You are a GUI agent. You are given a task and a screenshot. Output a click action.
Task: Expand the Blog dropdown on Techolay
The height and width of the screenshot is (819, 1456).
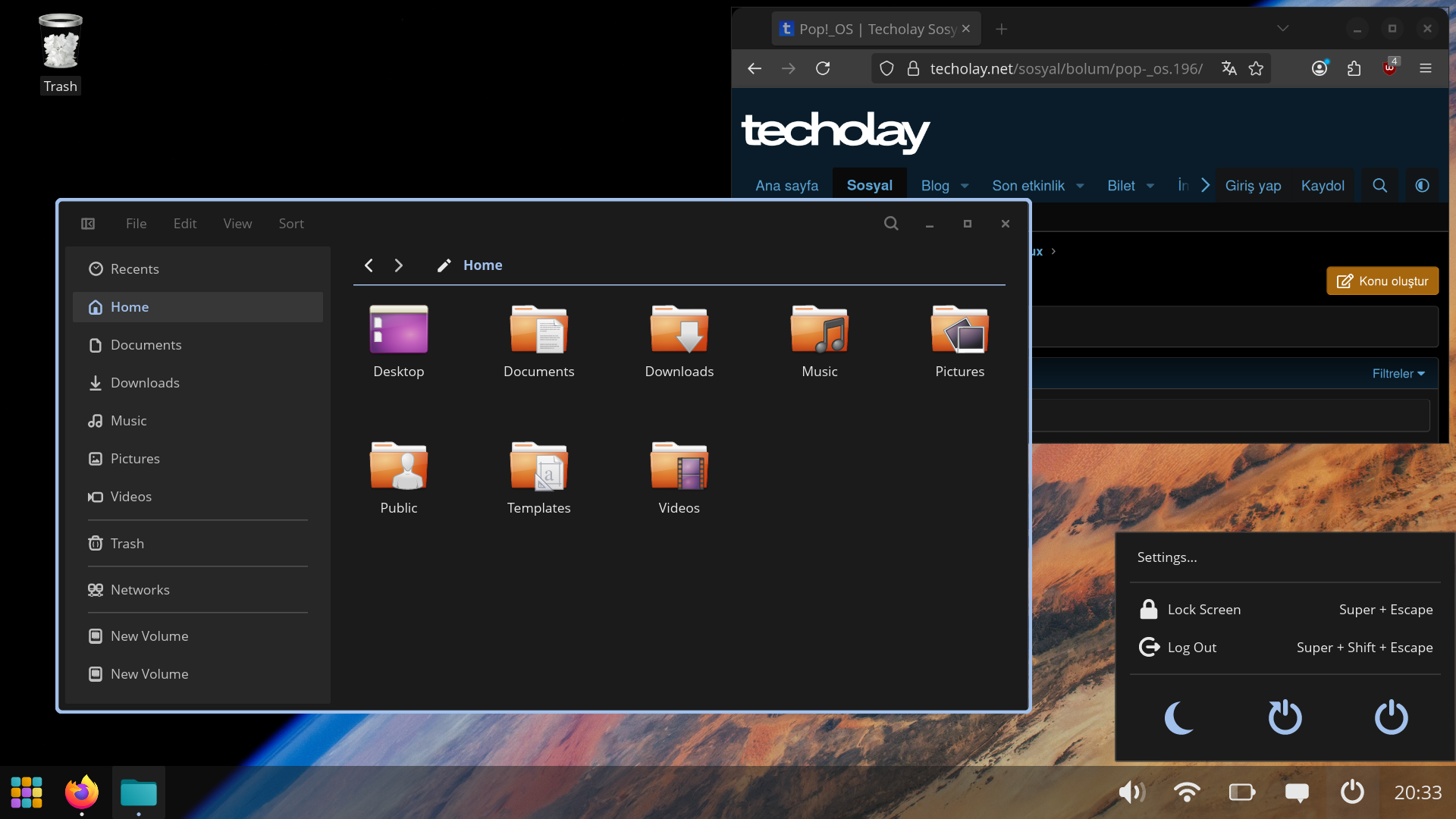[965, 187]
